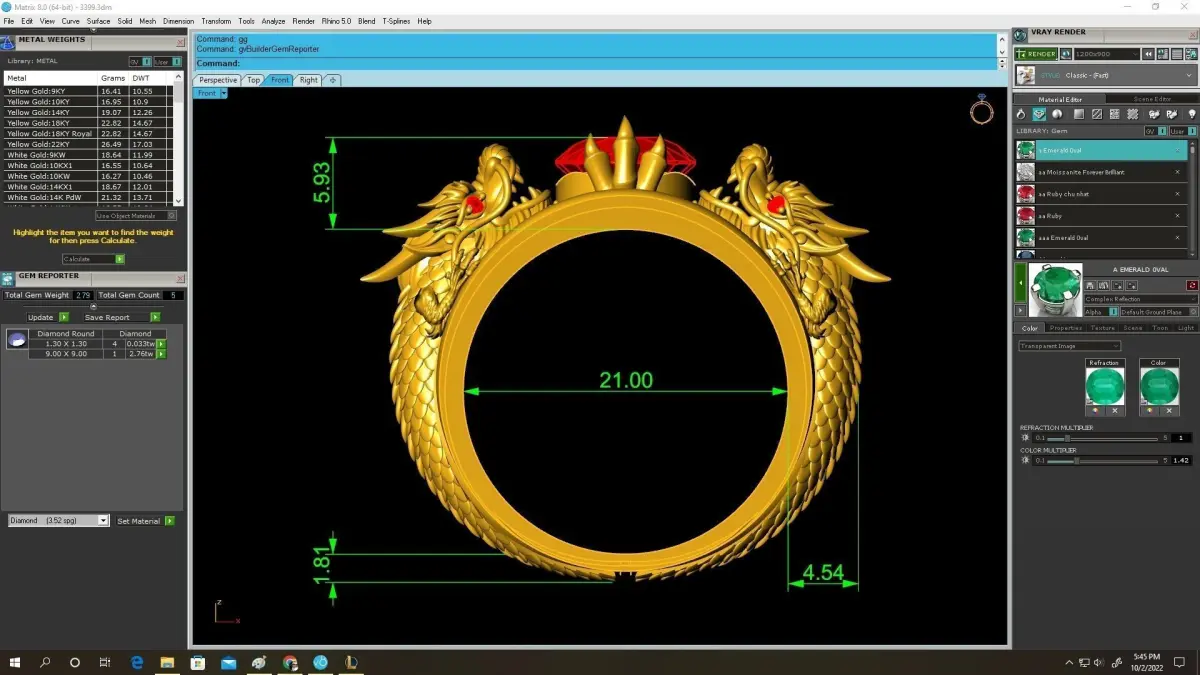Remove the aa Ruby material with its X
1200x675 pixels.
click(1177, 216)
